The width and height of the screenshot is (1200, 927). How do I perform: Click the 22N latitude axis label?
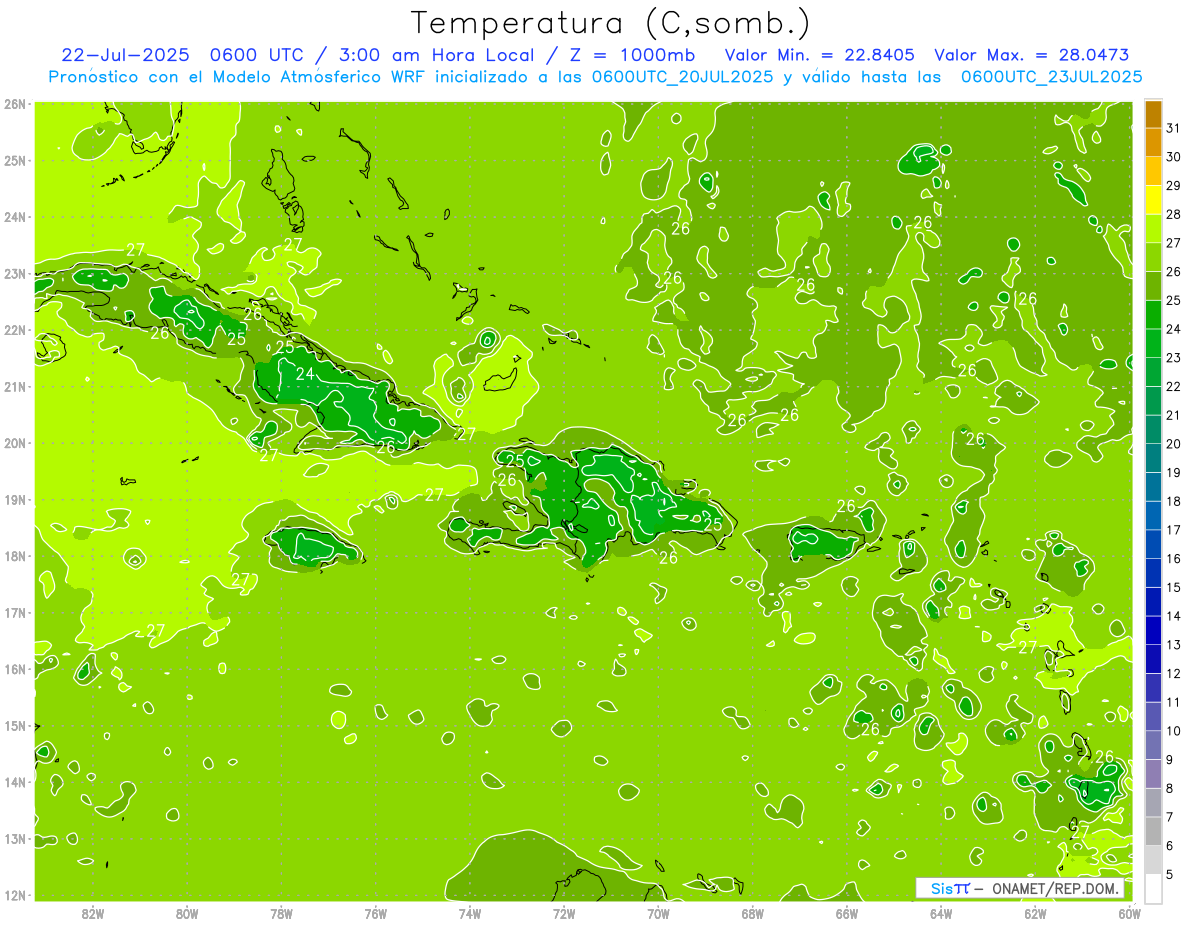click(15, 330)
